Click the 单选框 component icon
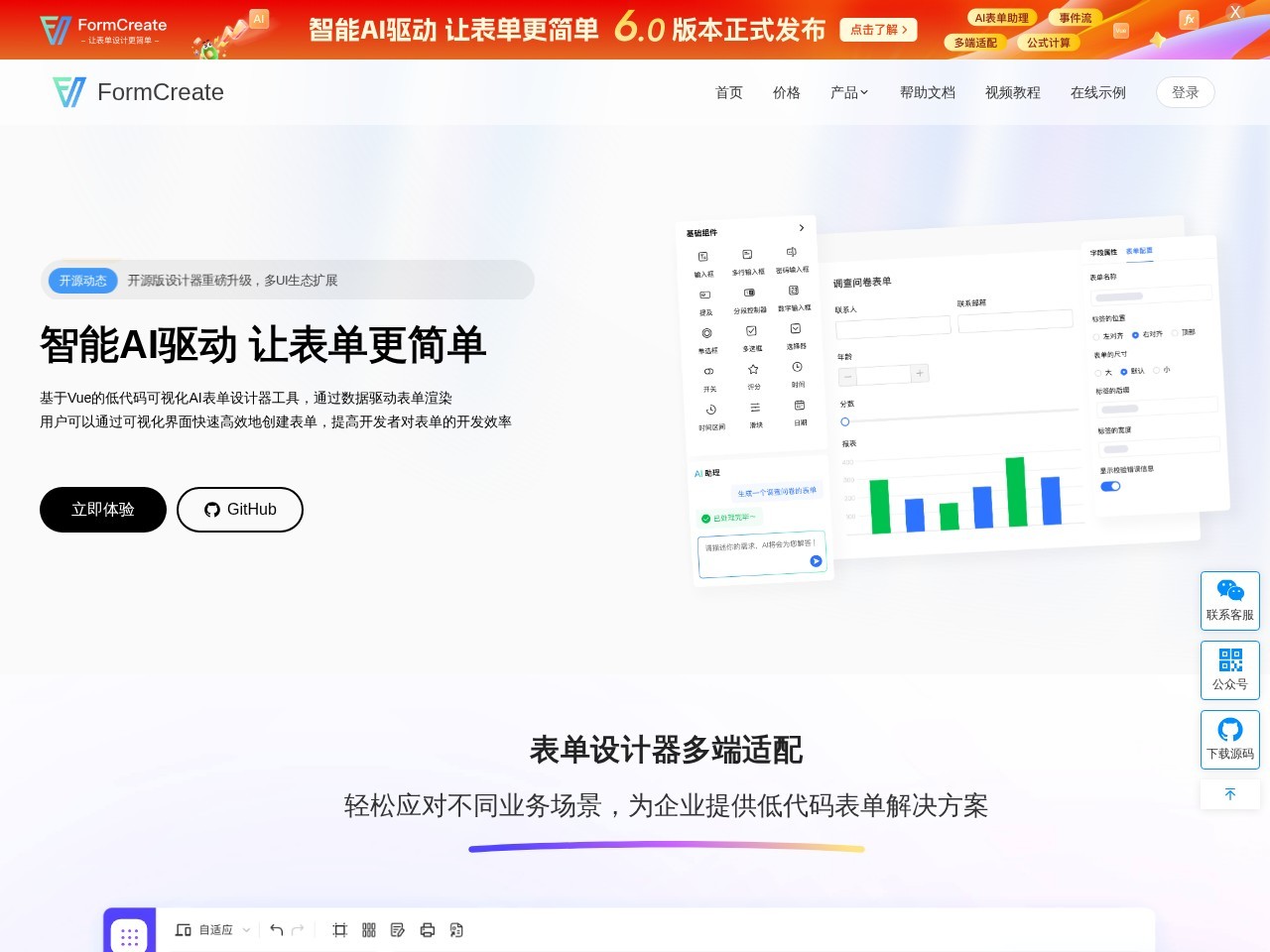1270x952 pixels. (706, 333)
